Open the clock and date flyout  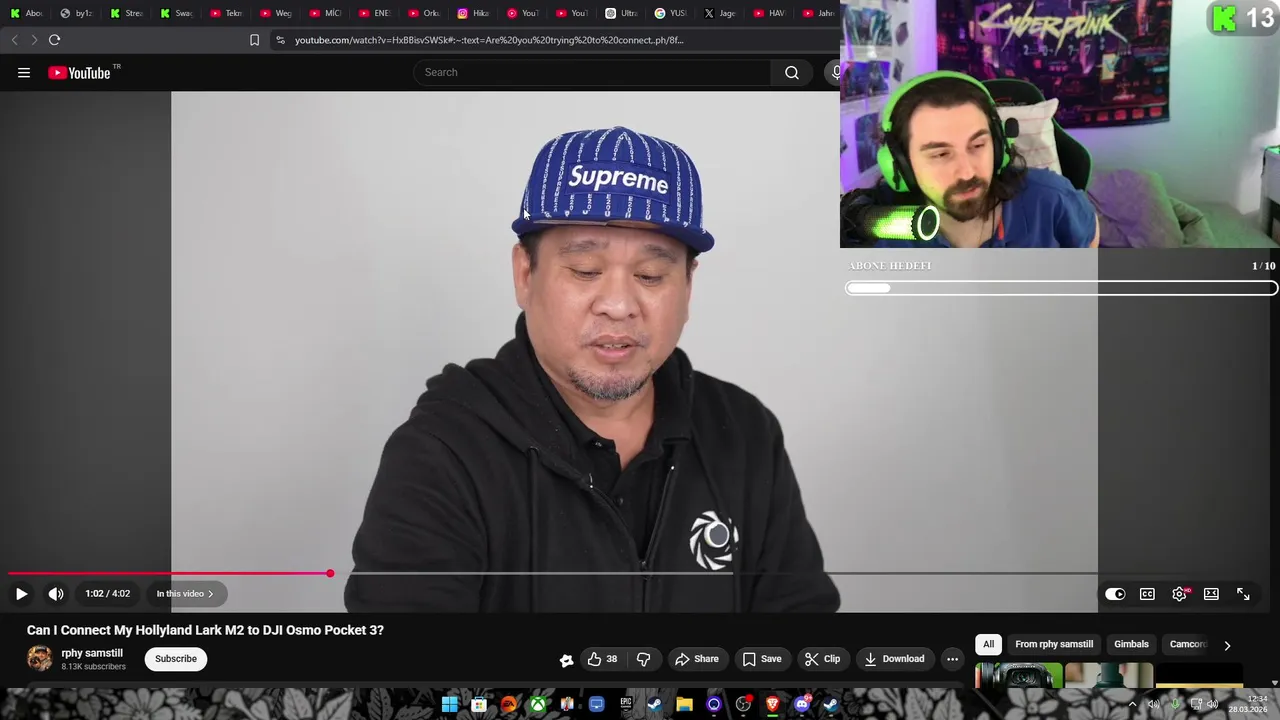(1248, 704)
